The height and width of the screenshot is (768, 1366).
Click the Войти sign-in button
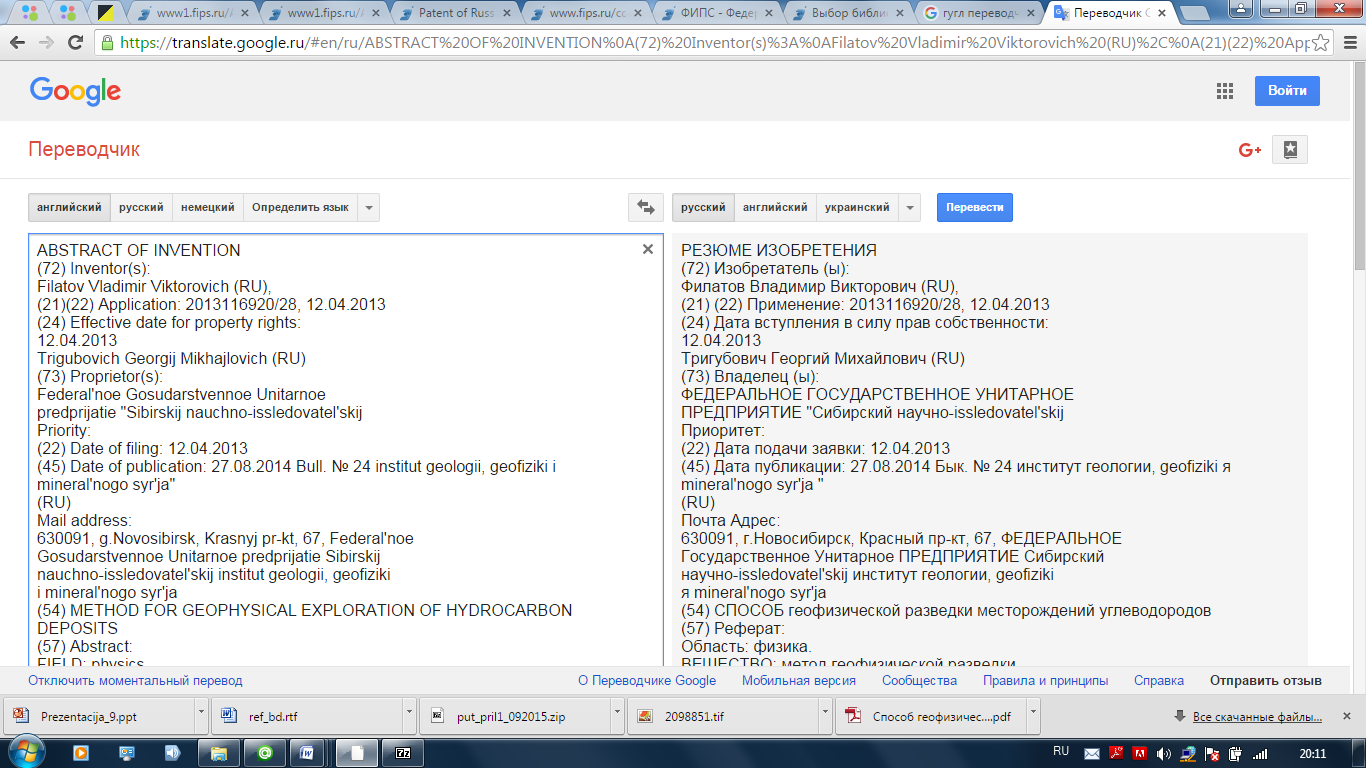click(x=1287, y=91)
